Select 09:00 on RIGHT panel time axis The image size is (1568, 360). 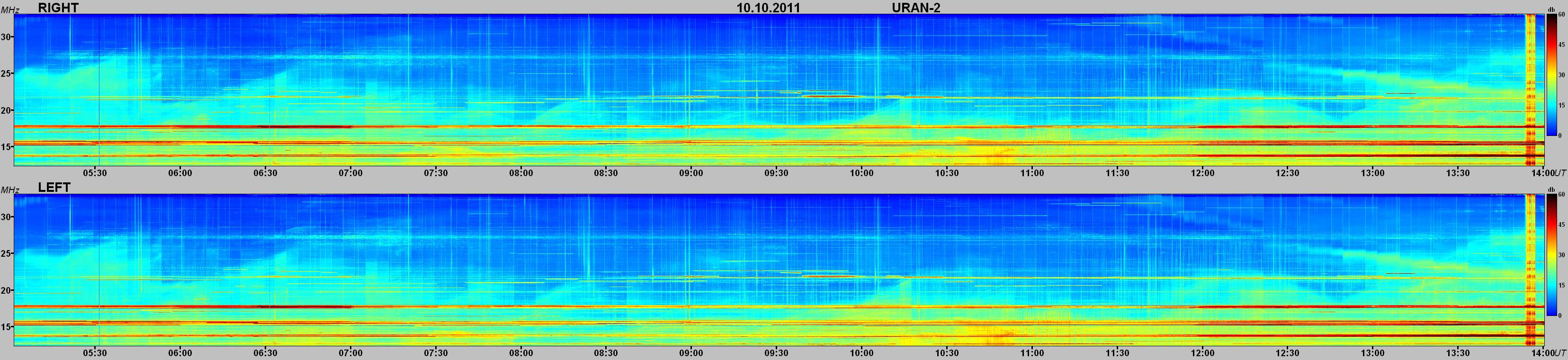[x=691, y=173]
